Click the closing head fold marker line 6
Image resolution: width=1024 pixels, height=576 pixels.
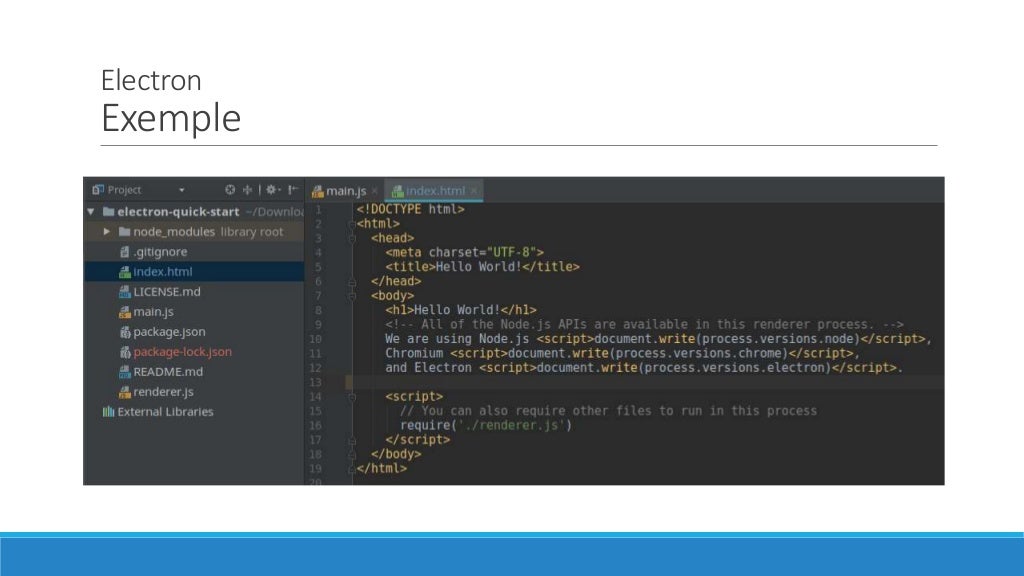pyautogui.click(x=352, y=281)
